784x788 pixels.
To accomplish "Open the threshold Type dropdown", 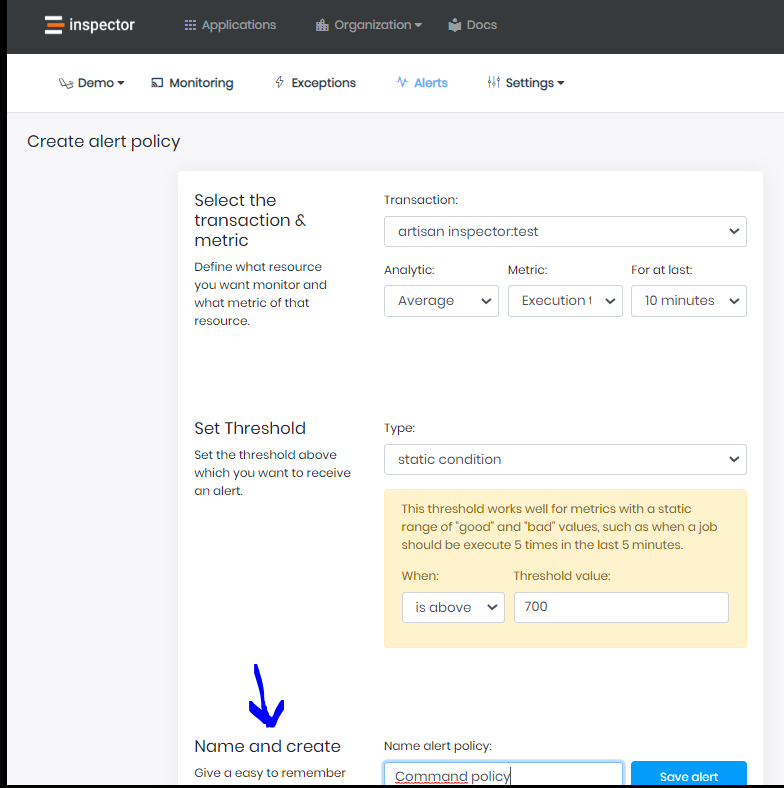I will [565, 459].
